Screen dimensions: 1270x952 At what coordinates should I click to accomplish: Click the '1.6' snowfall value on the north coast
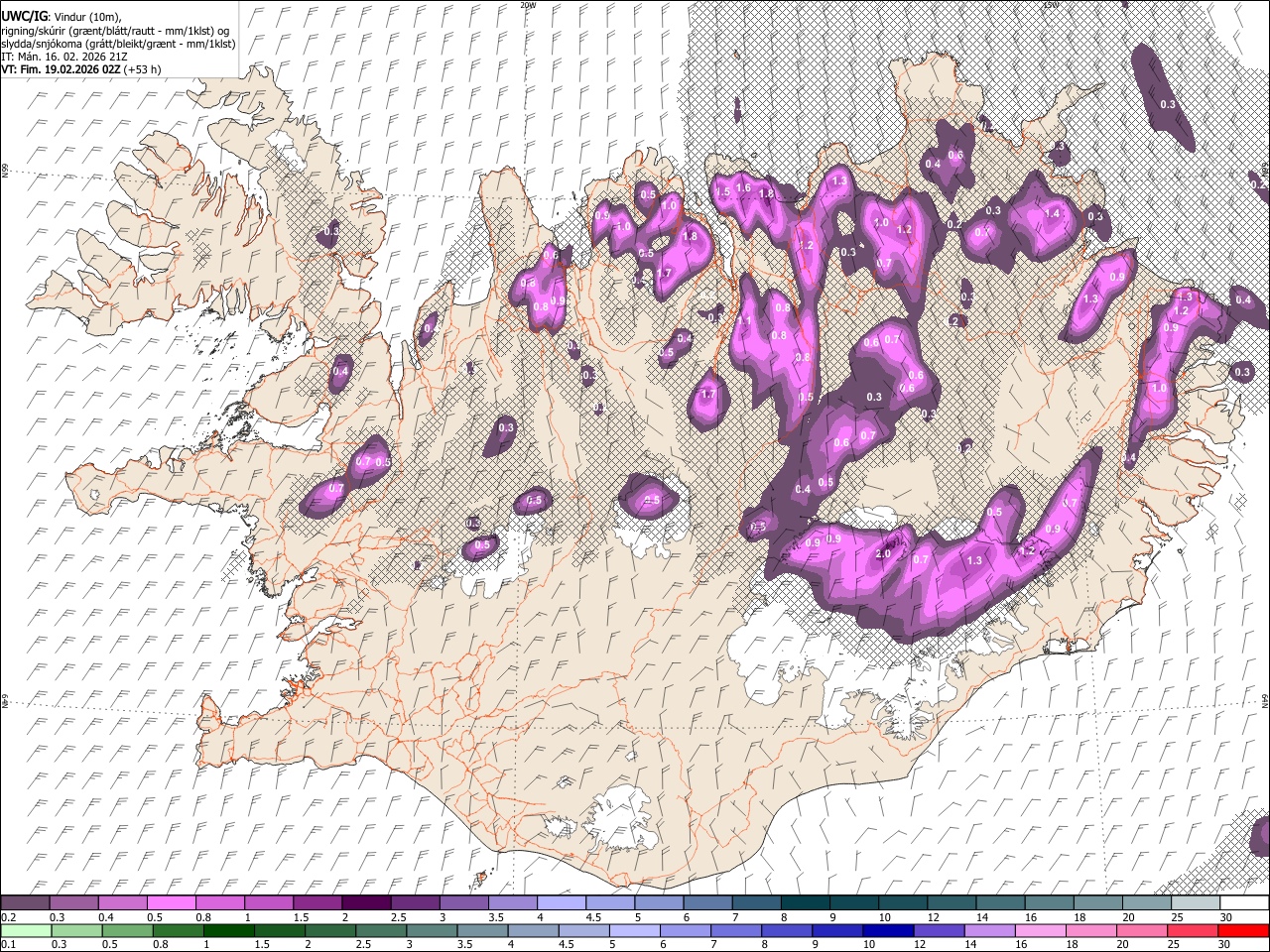click(742, 188)
